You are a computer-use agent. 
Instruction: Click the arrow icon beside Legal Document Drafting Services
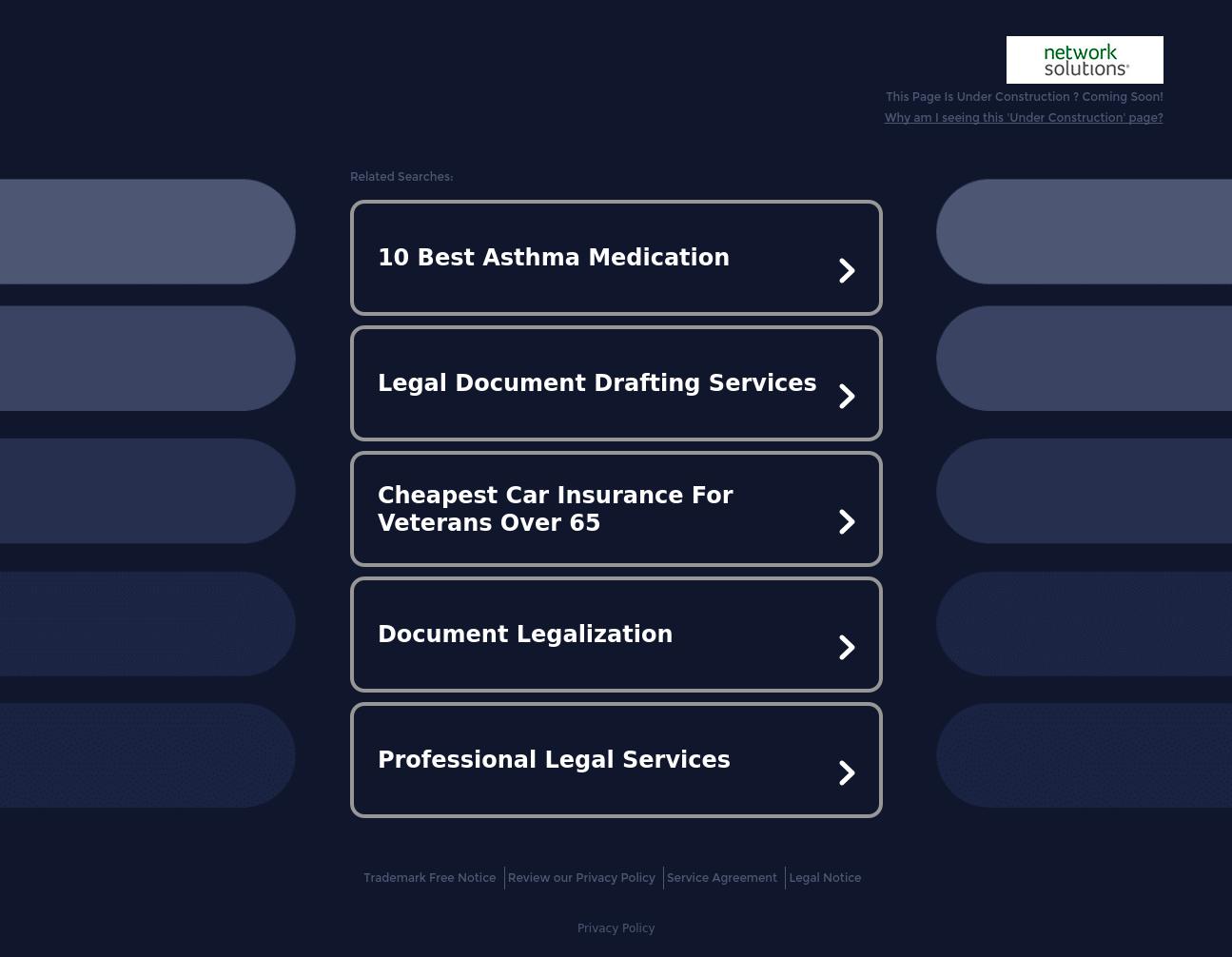coord(846,396)
